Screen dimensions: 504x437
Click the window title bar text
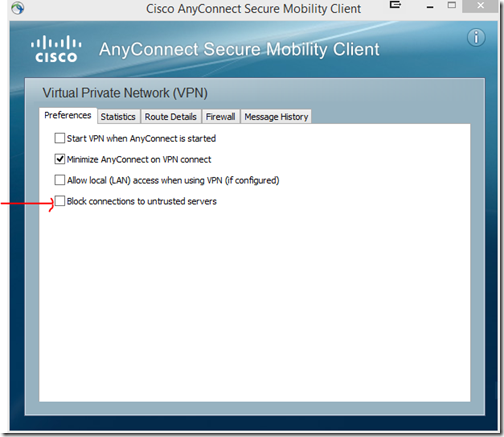tap(253, 9)
